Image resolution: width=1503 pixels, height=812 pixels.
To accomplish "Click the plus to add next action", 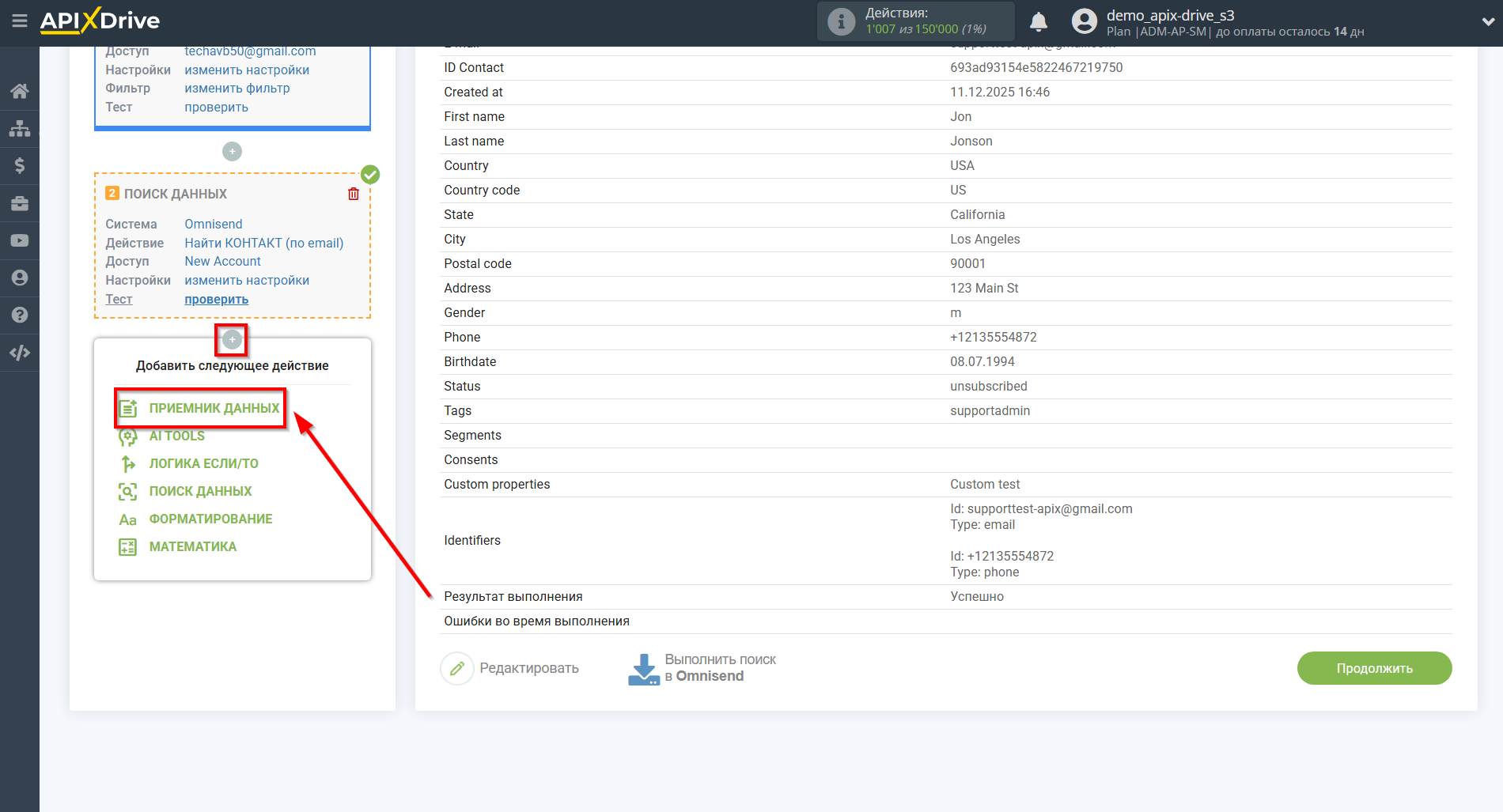I will pyautogui.click(x=231, y=339).
